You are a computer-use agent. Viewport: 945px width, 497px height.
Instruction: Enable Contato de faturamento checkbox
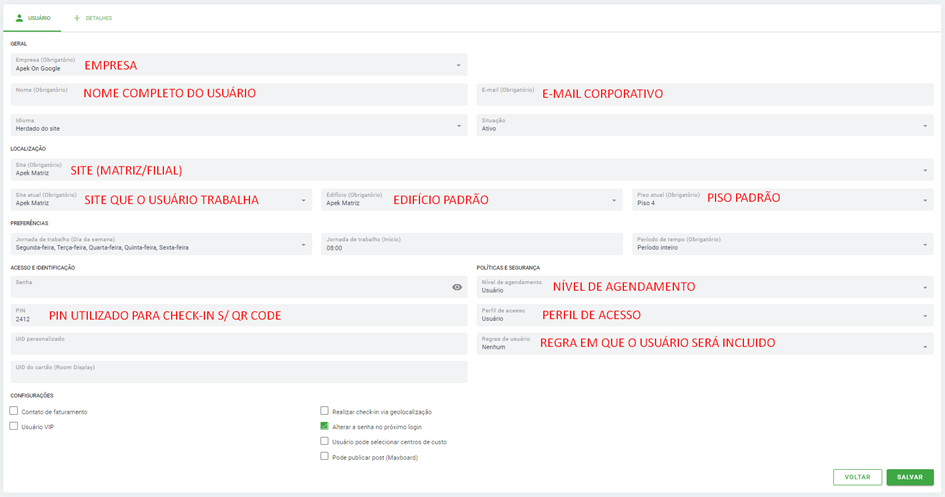click(14, 411)
